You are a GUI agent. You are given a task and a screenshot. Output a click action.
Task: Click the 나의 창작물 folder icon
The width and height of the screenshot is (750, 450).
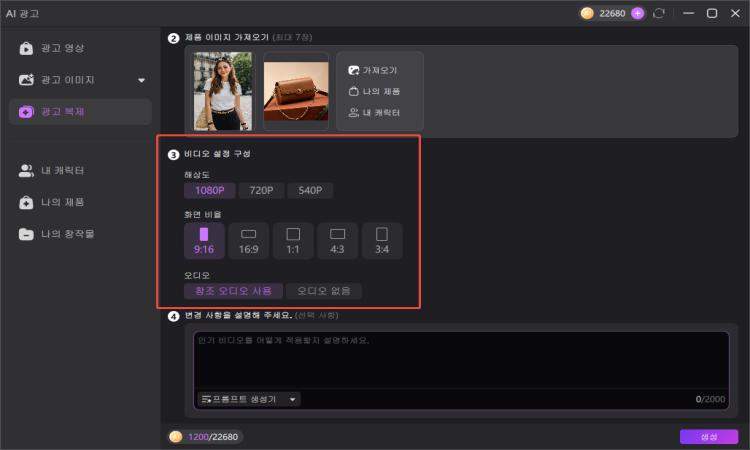pyautogui.click(x=26, y=234)
